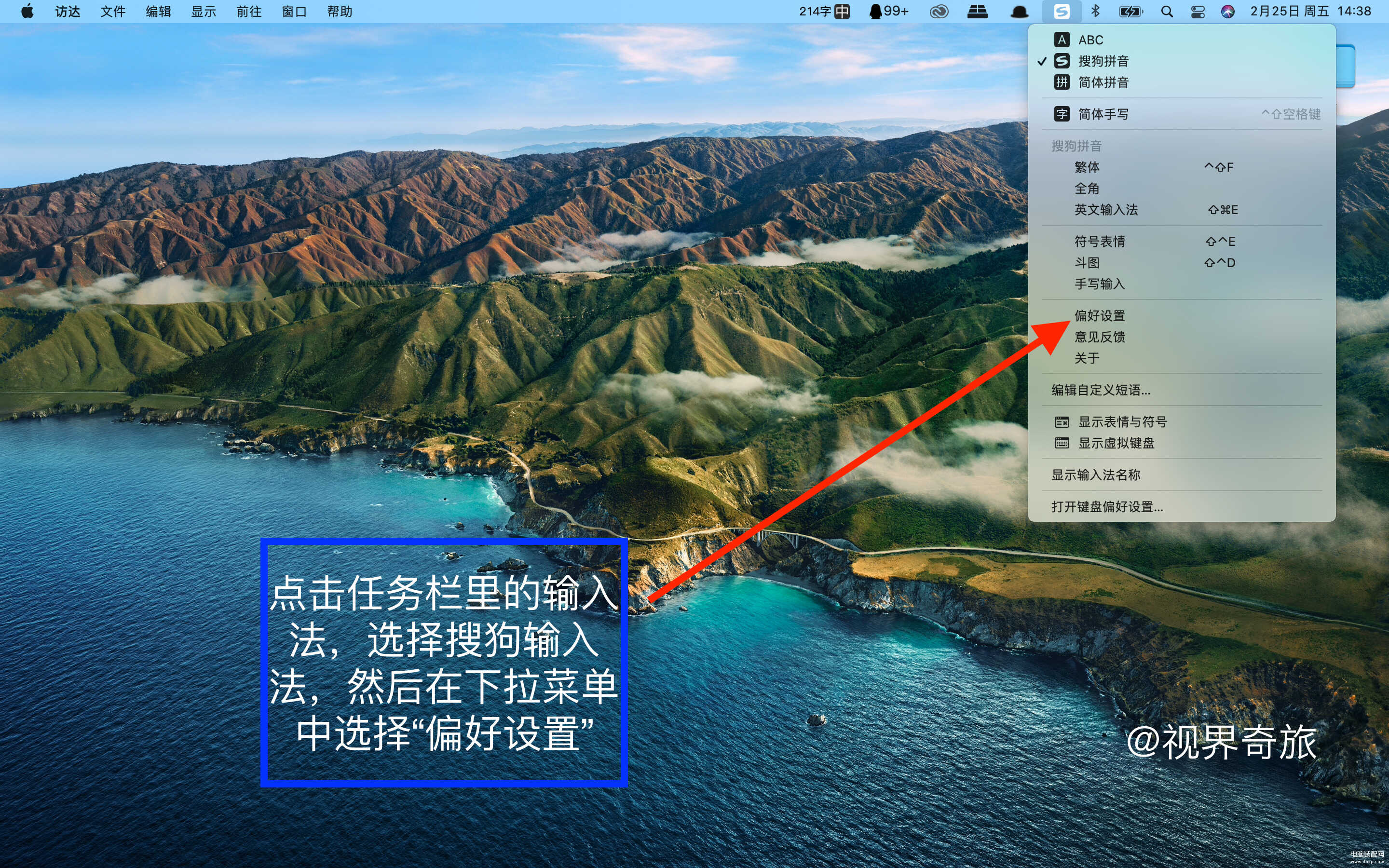Click the QQ penguin 99+ notification icon
Image resolution: width=1389 pixels, height=868 pixels.
[888, 12]
